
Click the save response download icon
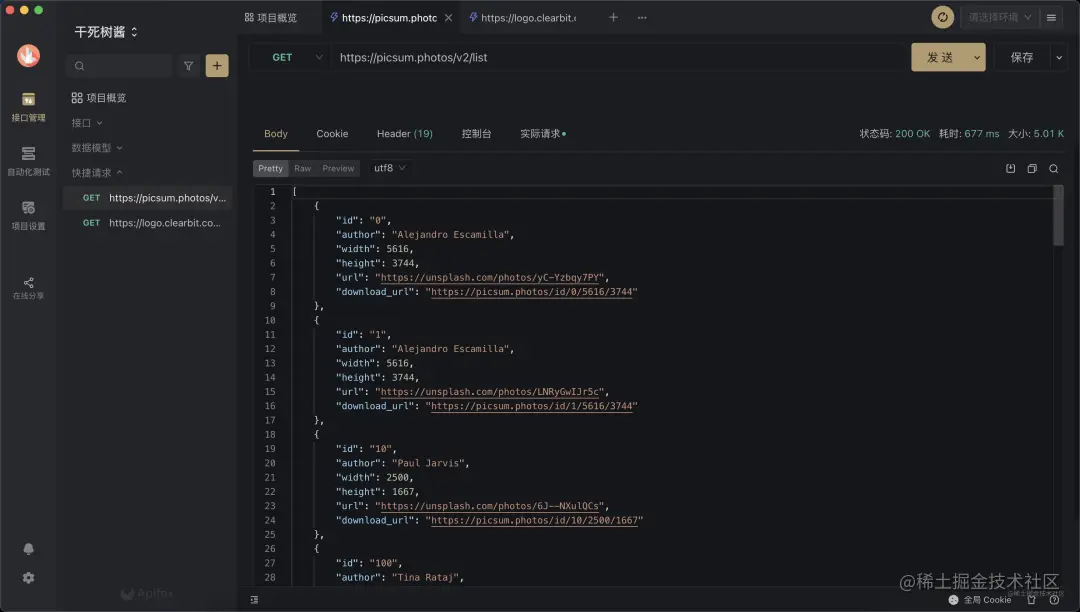coord(1010,169)
